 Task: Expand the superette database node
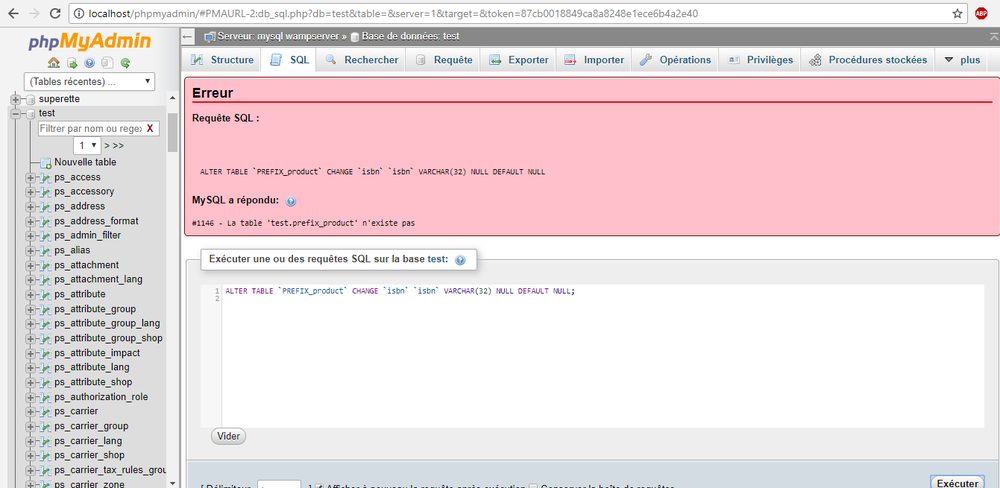[x=15, y=100]
